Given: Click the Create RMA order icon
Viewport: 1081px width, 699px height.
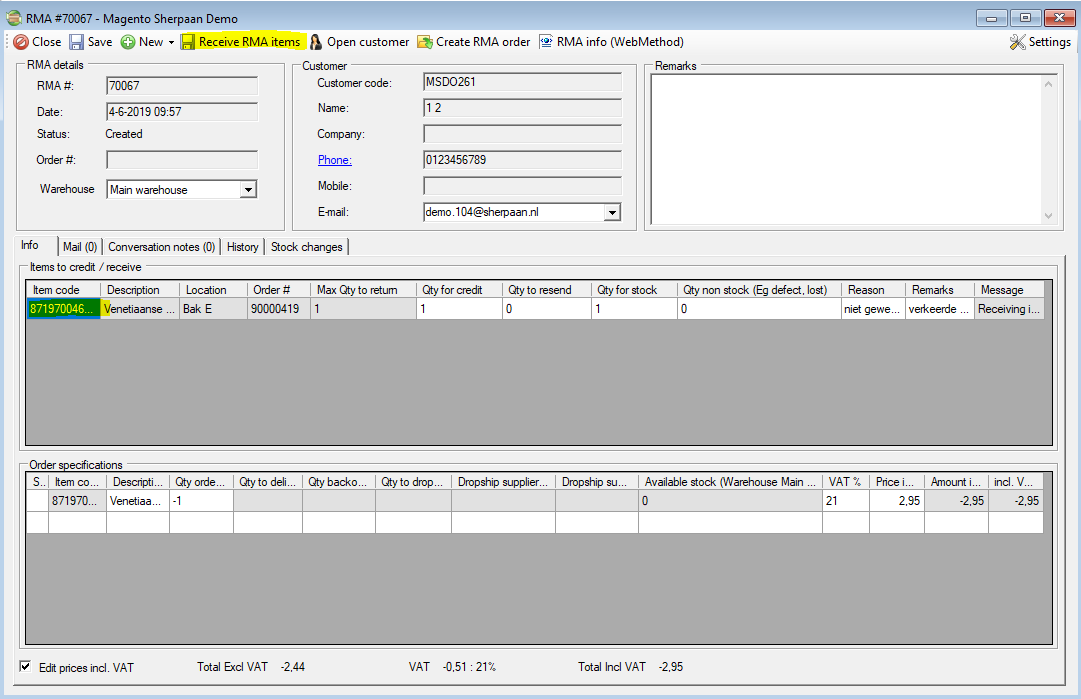Looking at the screenshot, I should [425, 42].
